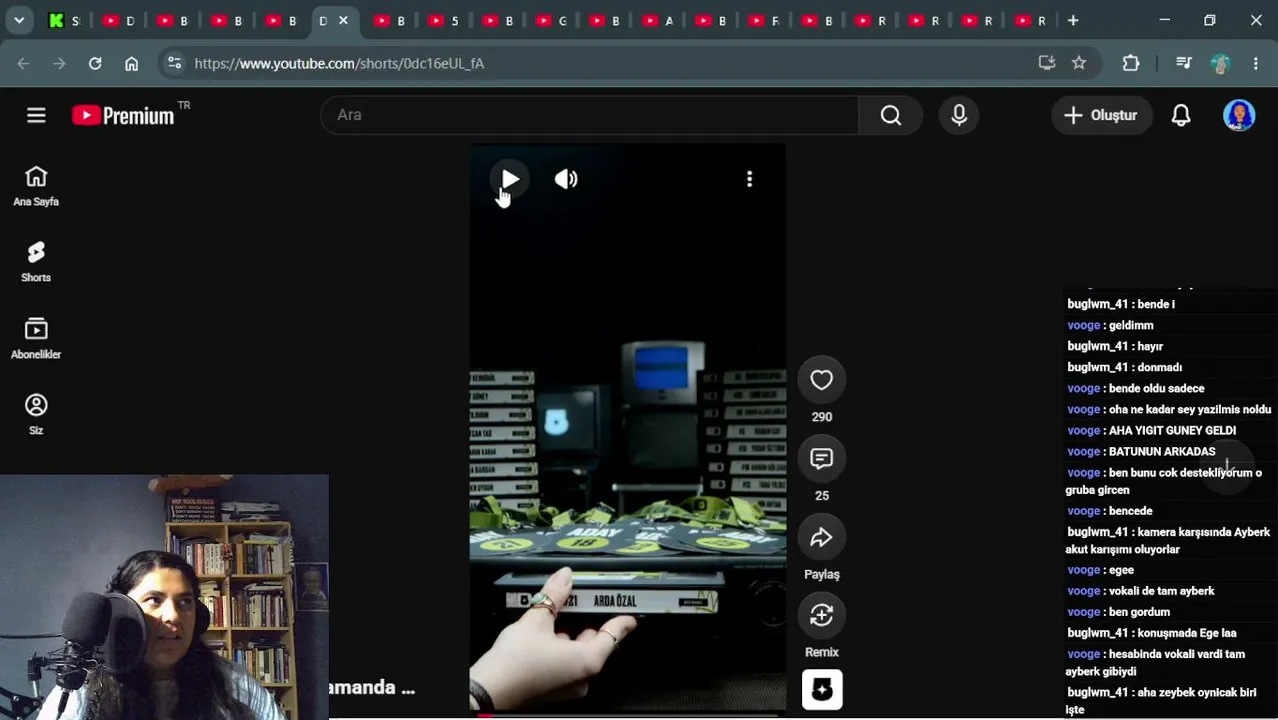Open Remix options for this Short
Viewport: 1278px width, 720px height.
pyautogui.click(x=821, y=616)
